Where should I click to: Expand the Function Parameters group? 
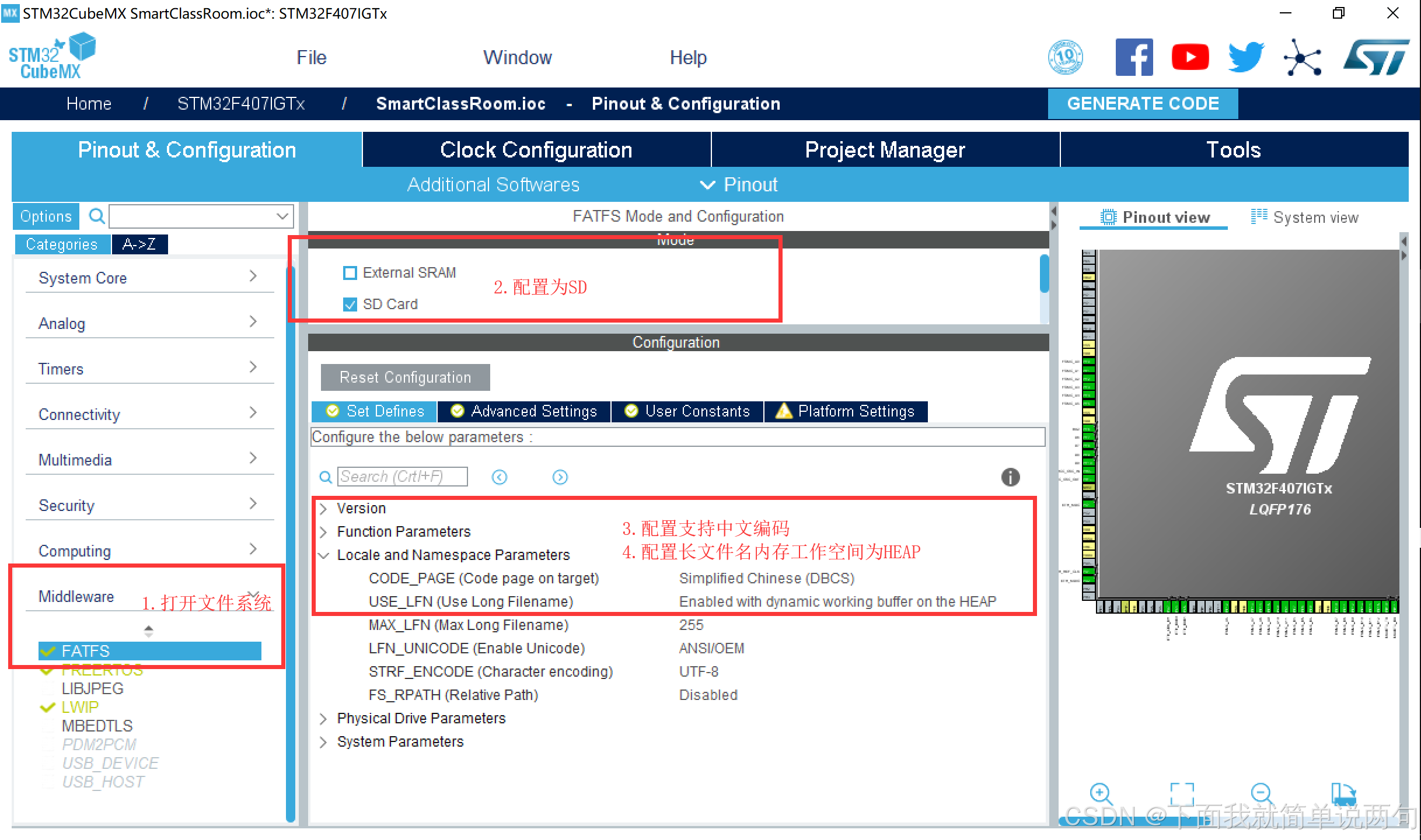coord(323,531)
